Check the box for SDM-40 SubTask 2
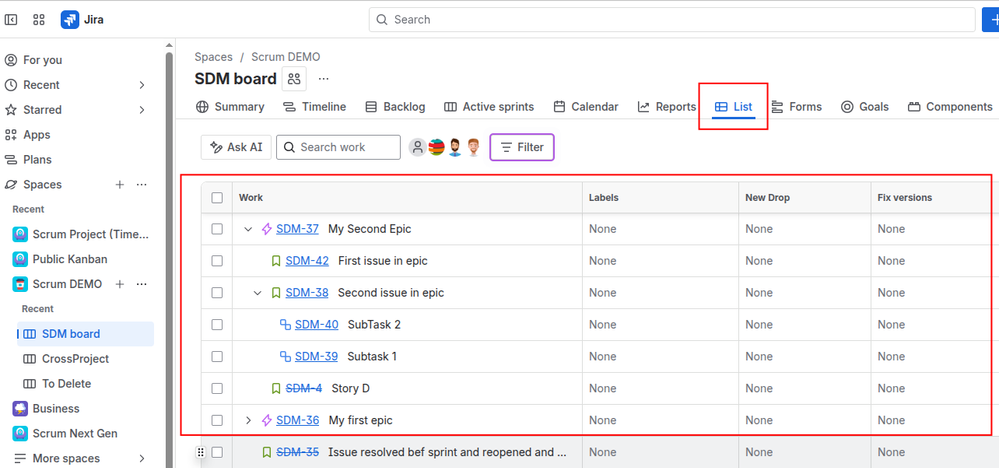This screenshot has height=468, width=999. coord(217,324)
